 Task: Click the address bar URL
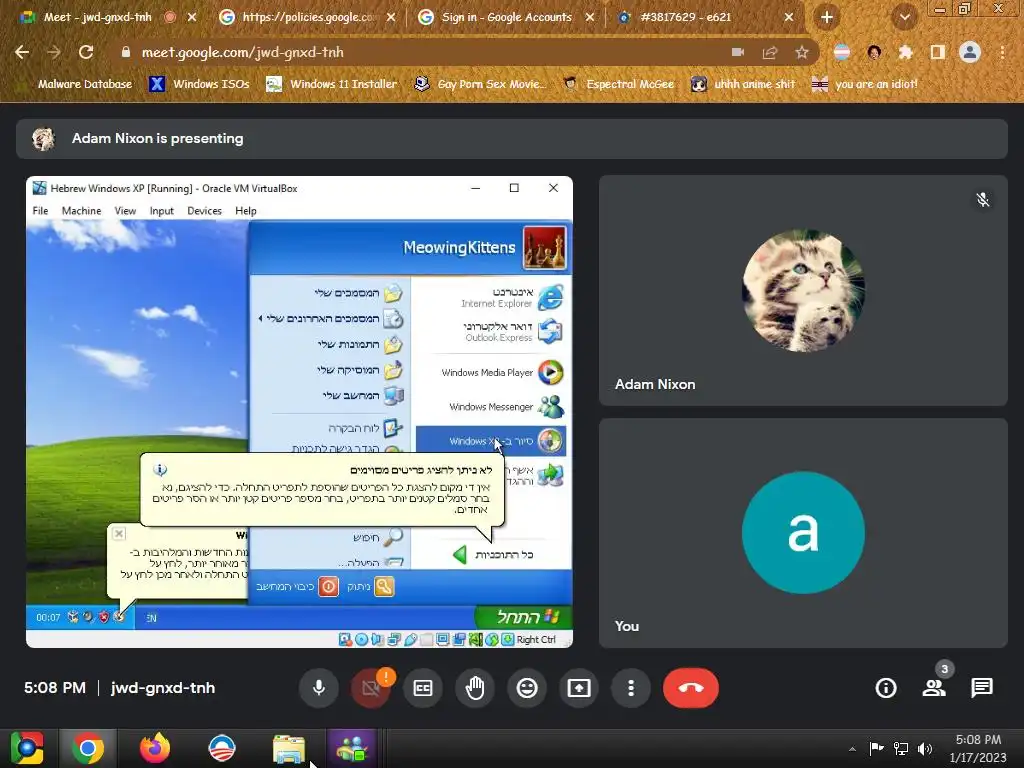242,52
